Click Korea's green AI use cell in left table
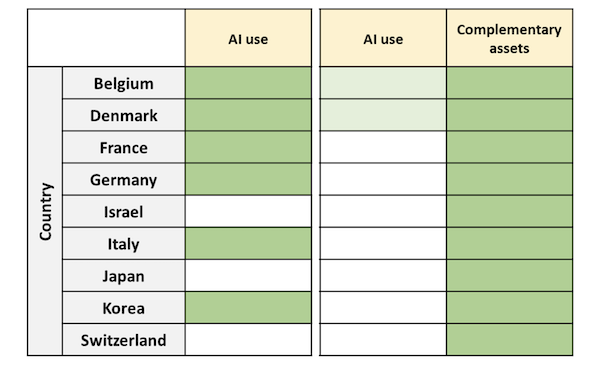The image size is (600, 366). [x=248, y=308]
